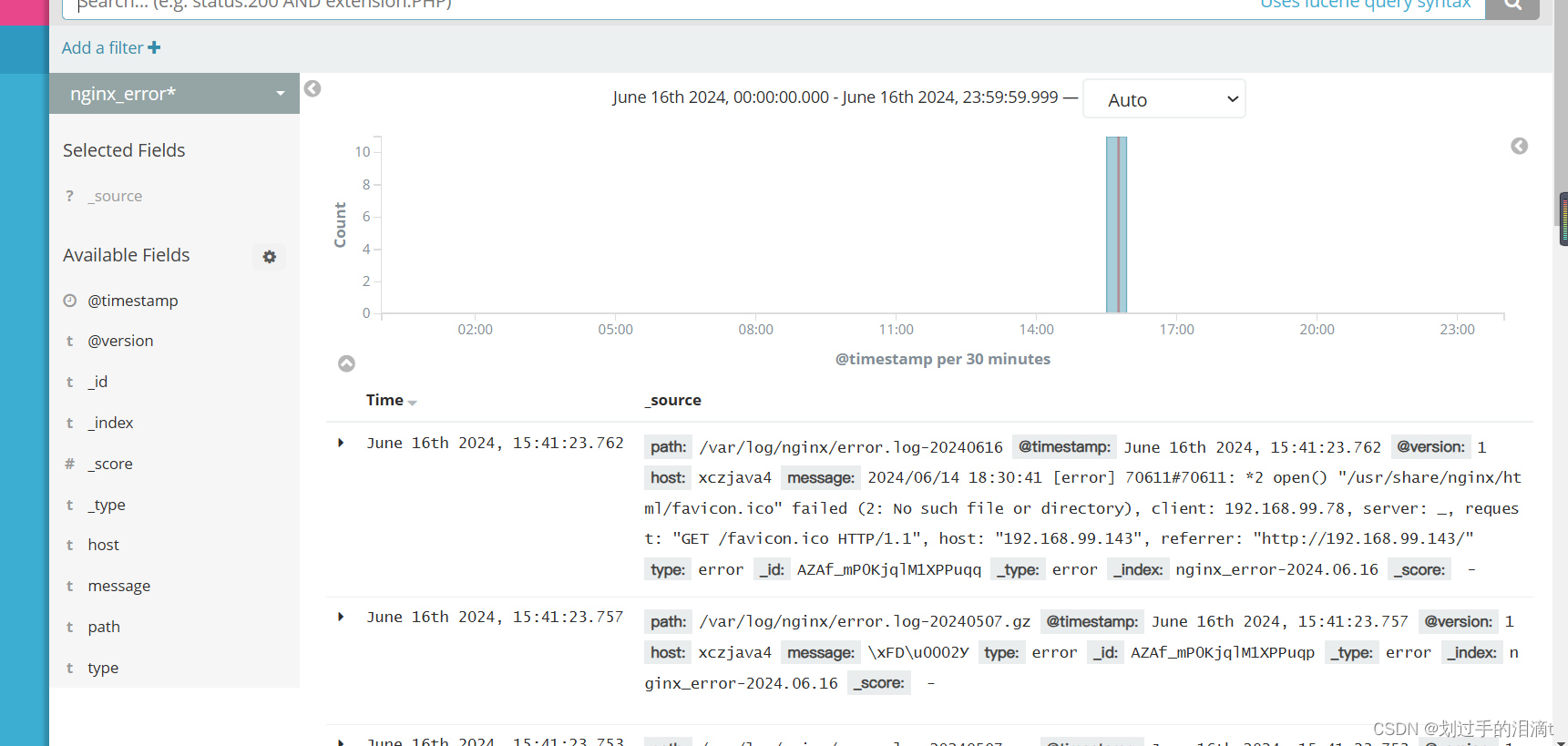Select the host available field
This screenshot has height=746, width=1568.
104,545
